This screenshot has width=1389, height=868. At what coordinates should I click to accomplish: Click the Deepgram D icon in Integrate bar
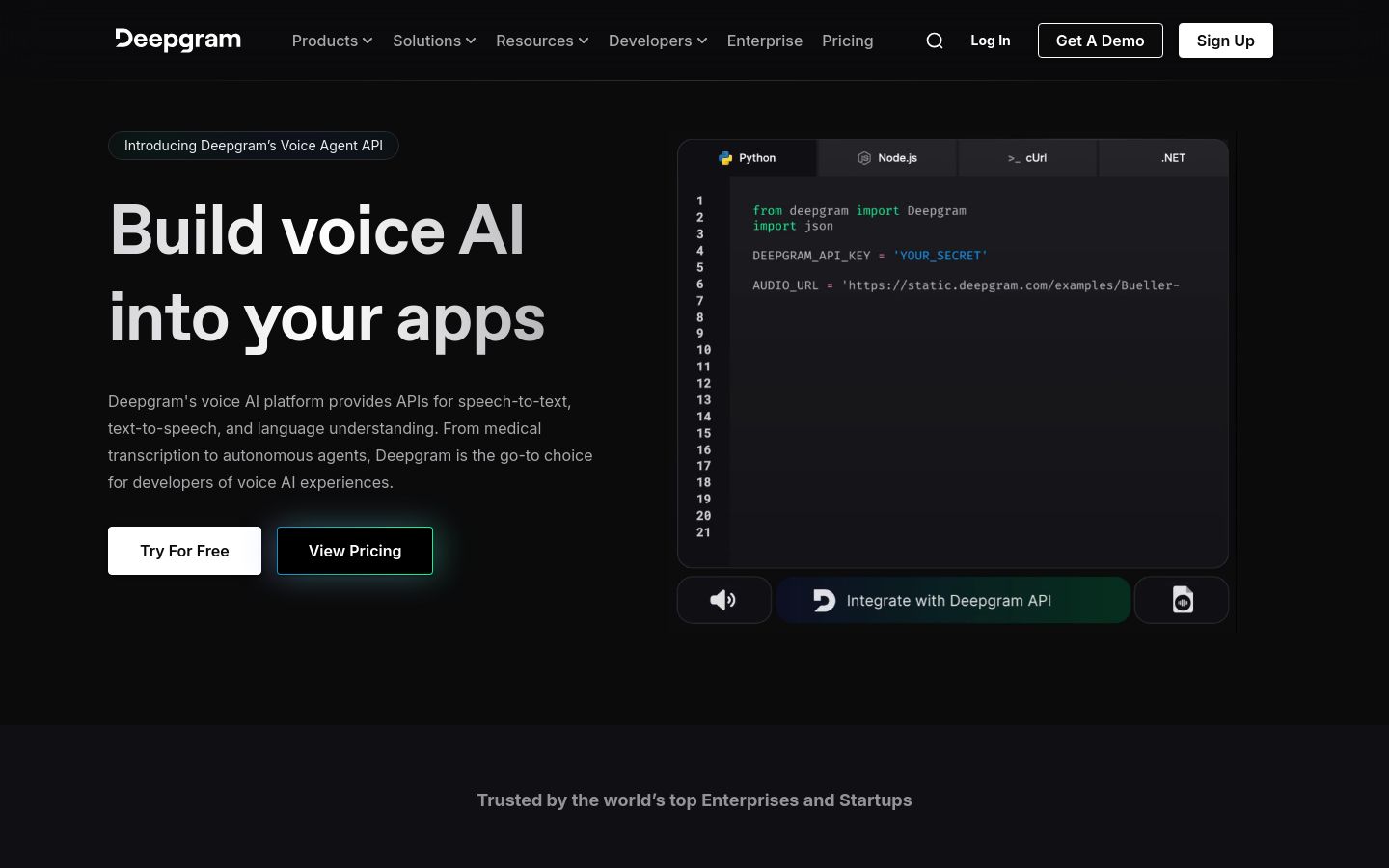click(824, 600)
